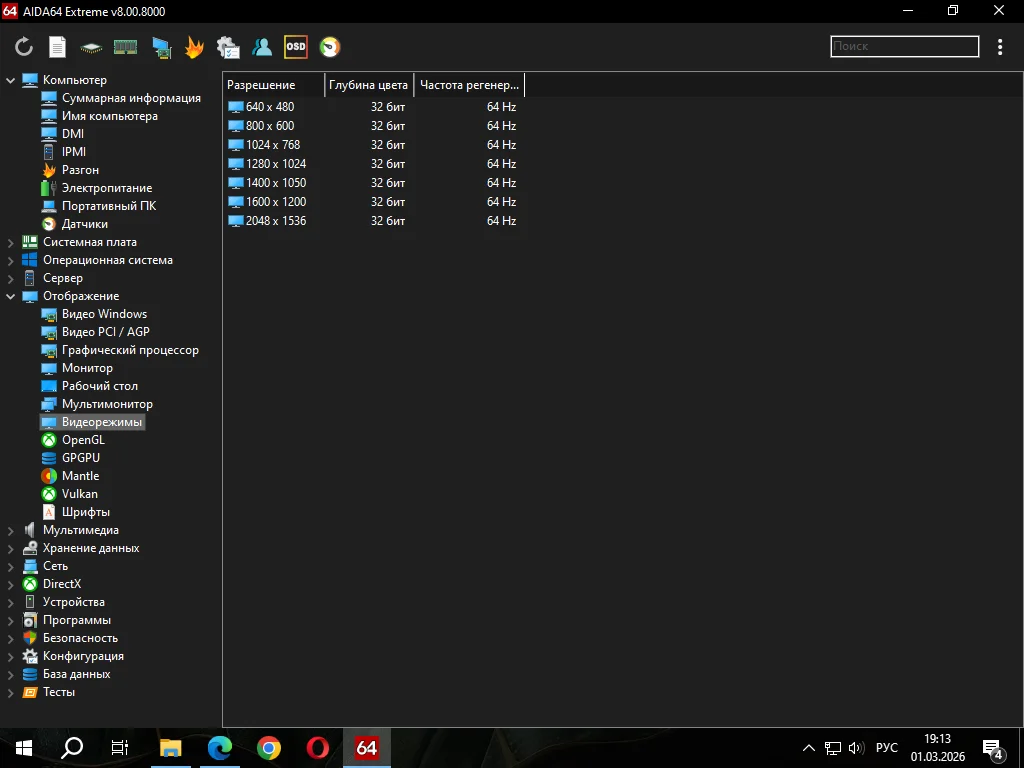This screenshot has width=1024, height=768.
Task: Click the gauge benchmark toolbar icon
Action: (329, 47)
